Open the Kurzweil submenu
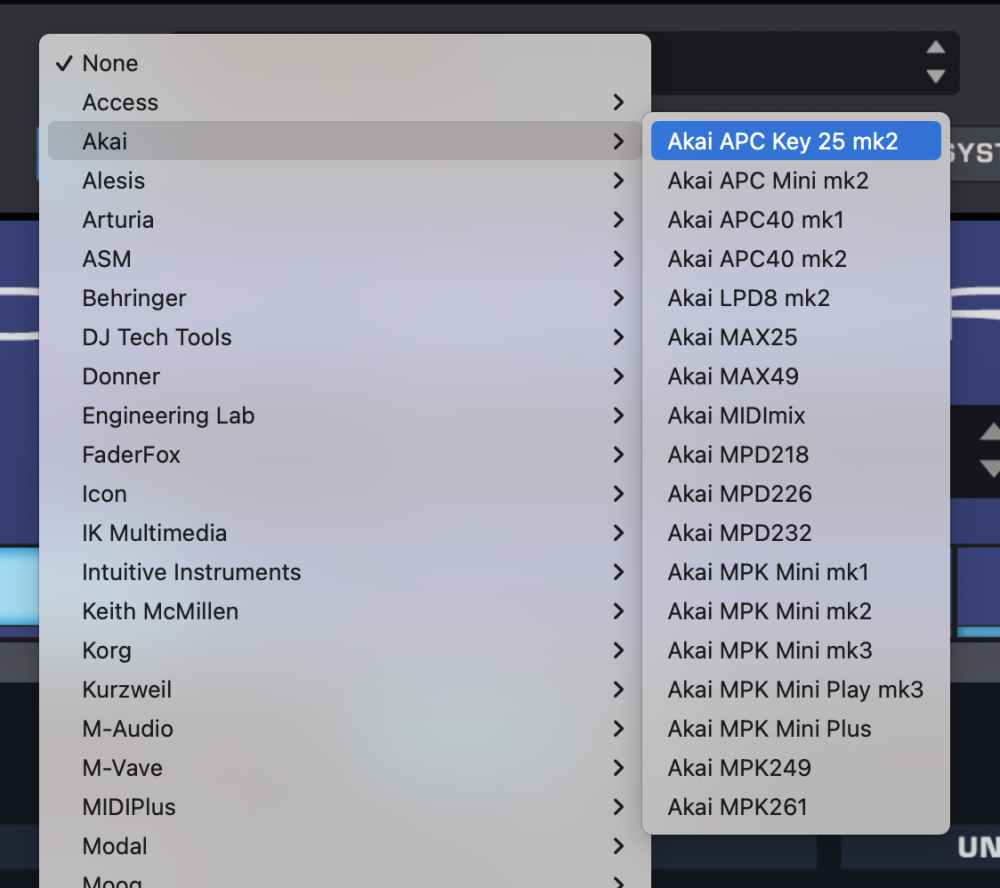 tap(344, 690)
